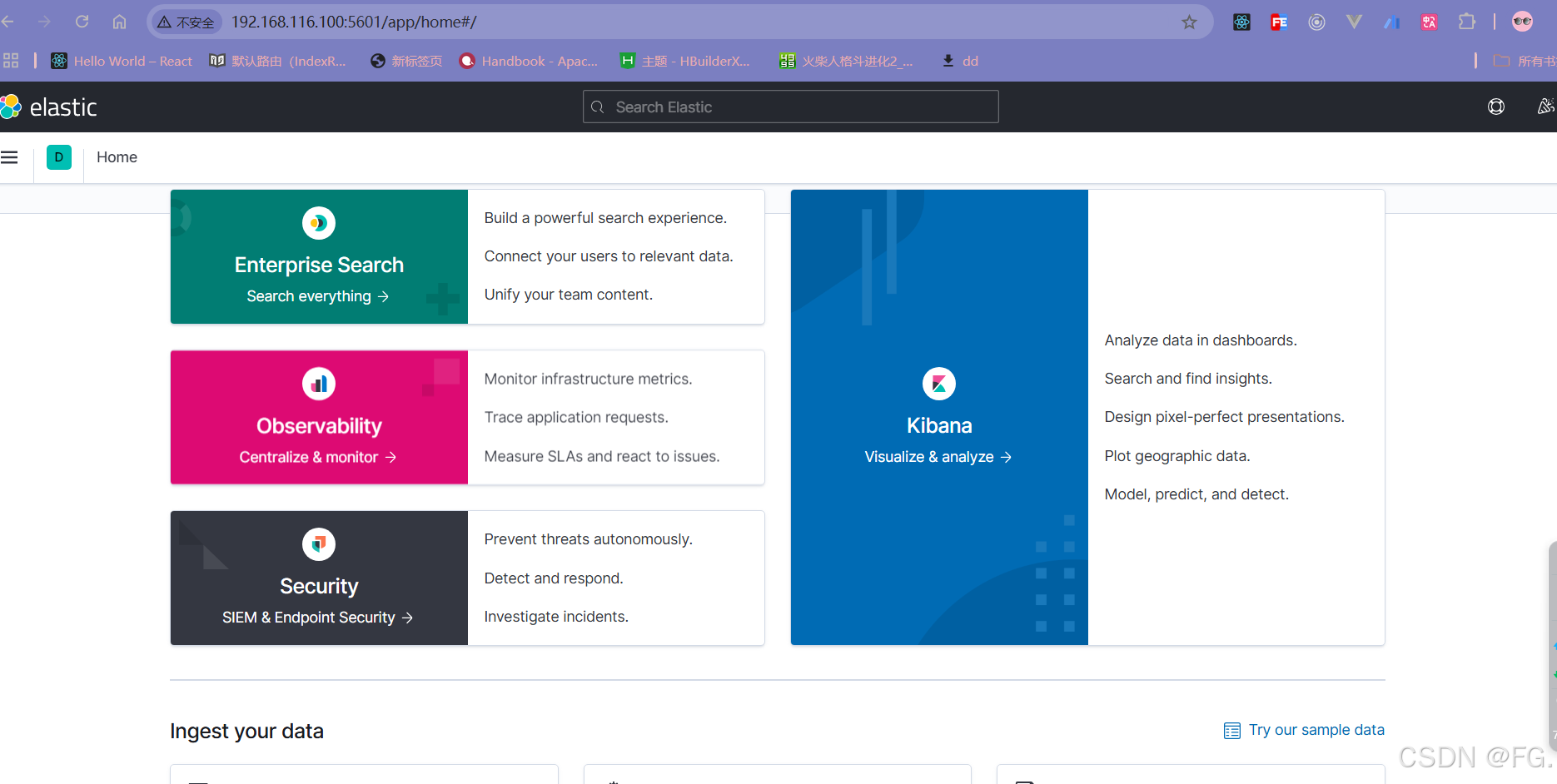Open the browser profile avatar
This screenshot has width=1557, height=784.
(1522, 22)
